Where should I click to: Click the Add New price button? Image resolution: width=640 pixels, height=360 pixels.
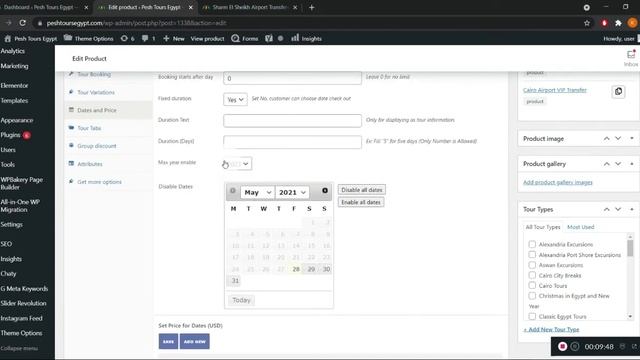click(x=195, y=341)
